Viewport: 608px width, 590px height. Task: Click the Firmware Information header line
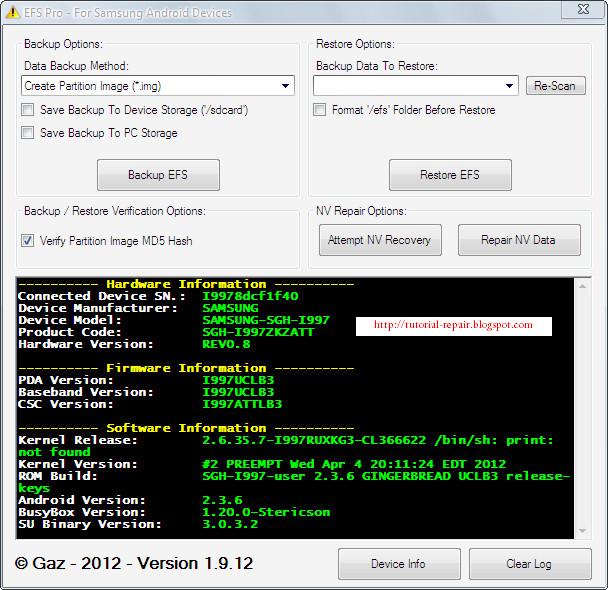click(x=186, y=368)
